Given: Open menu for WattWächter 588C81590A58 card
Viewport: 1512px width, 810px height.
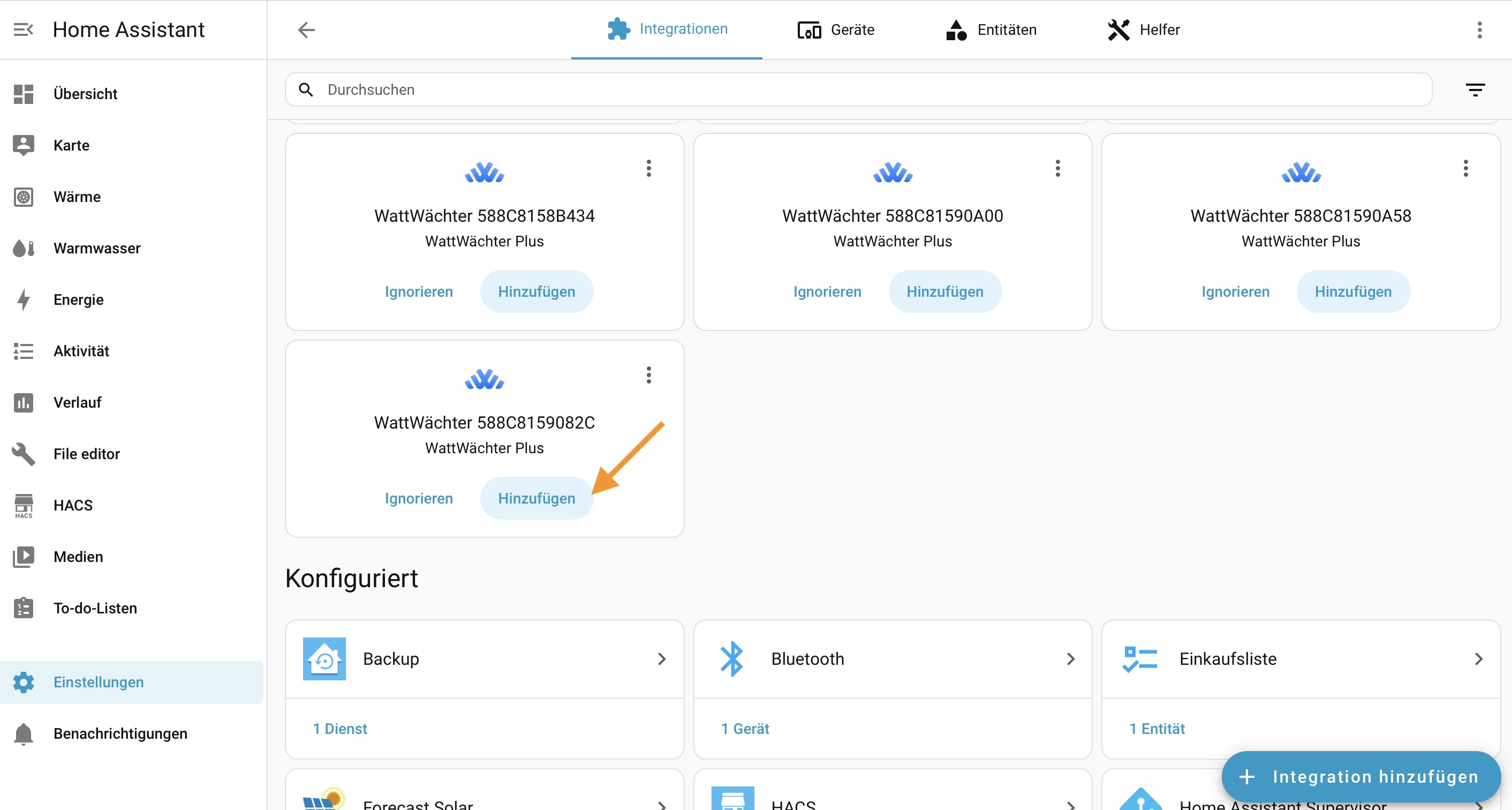Looking at the screenshot, I should click(1465, 168).
